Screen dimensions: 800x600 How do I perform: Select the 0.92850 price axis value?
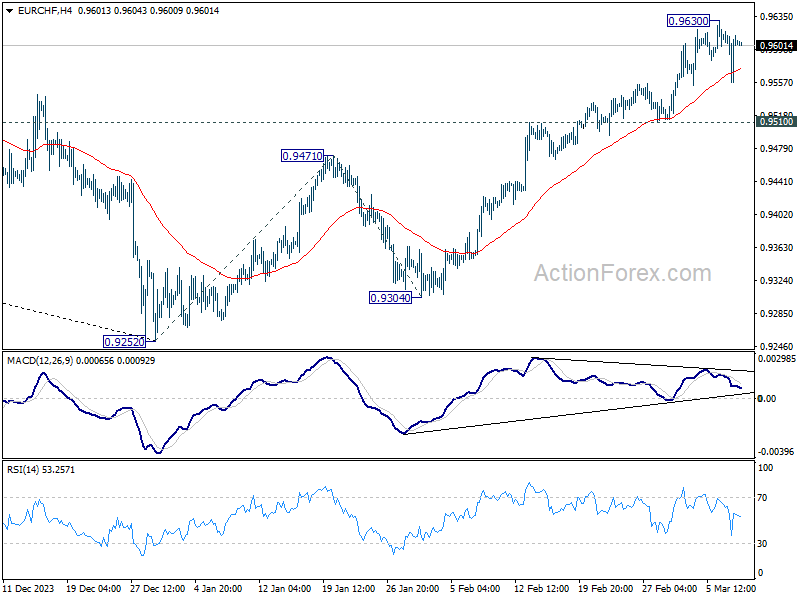(x=777, y=314)
